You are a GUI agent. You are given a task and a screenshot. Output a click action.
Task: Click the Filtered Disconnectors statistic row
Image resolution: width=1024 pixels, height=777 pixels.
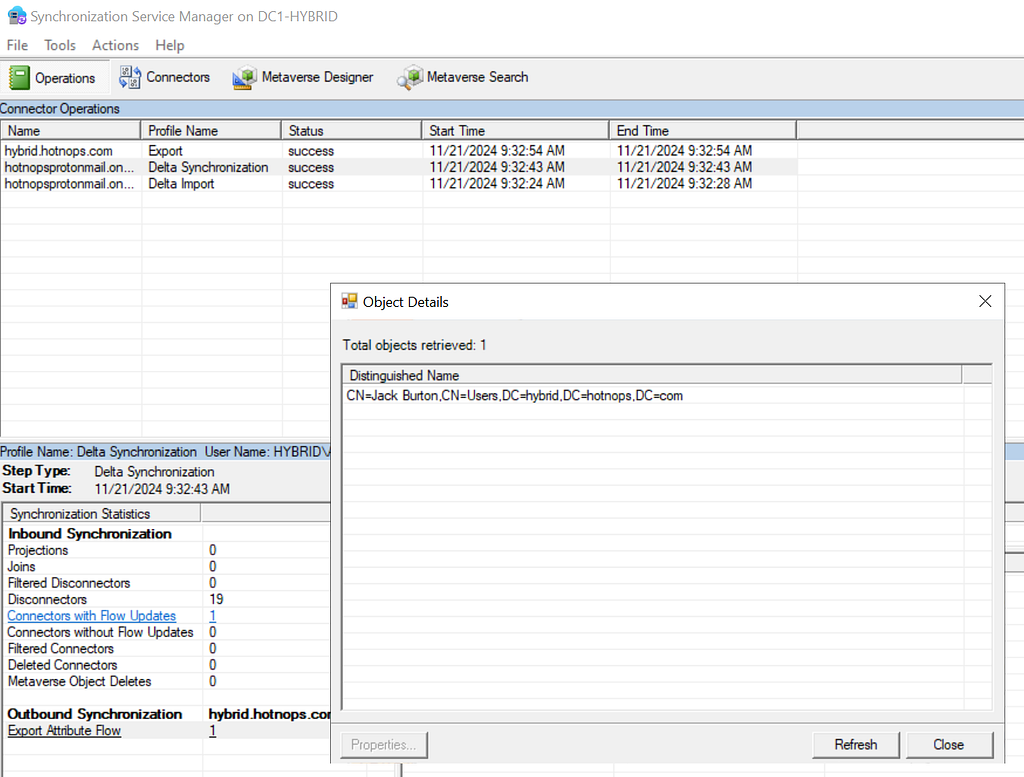[167, 583]
